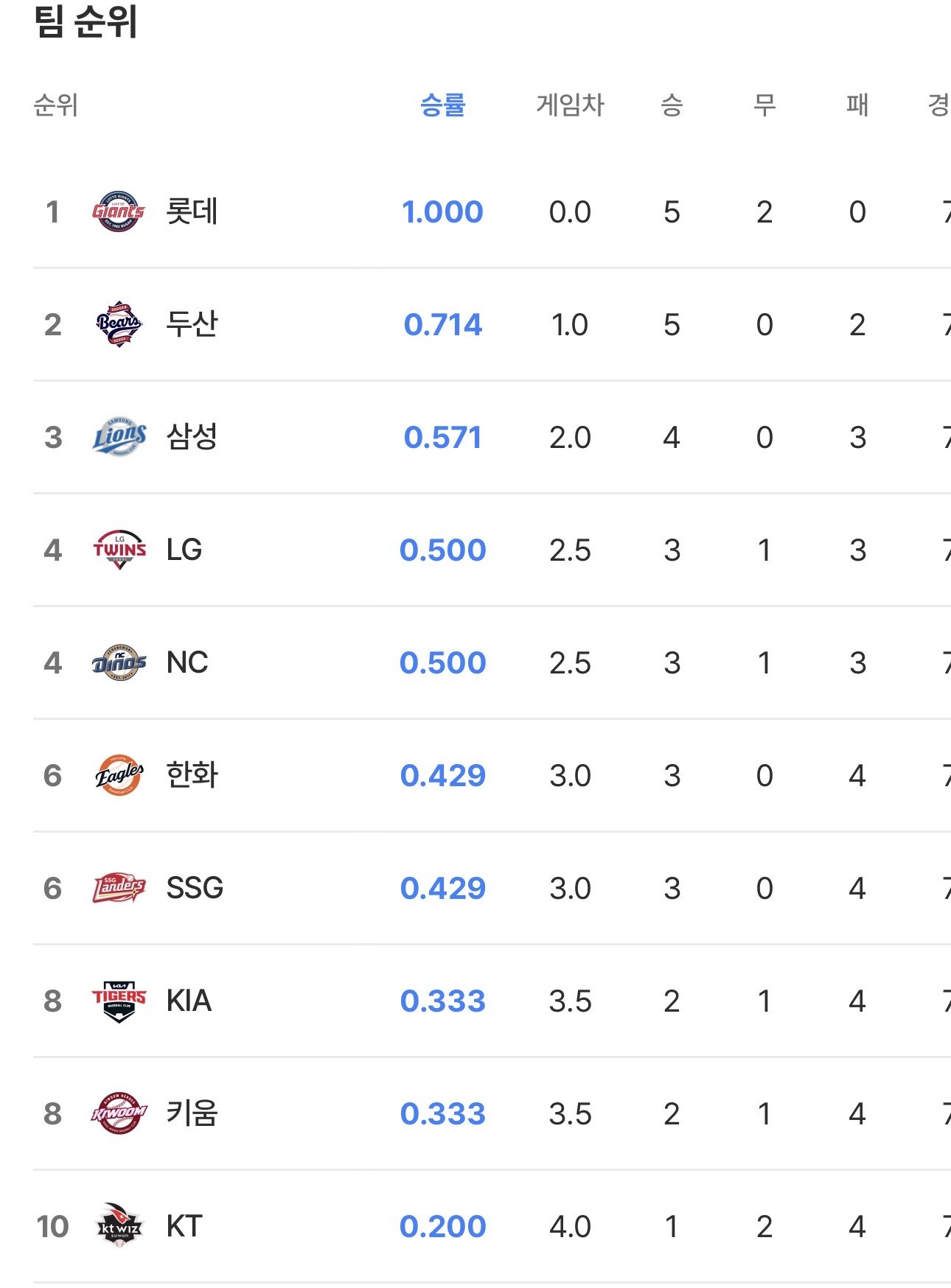Click the LG Twins team logo
The width and height of the screenshot is (951, 1288).
(x=119, y=550)
